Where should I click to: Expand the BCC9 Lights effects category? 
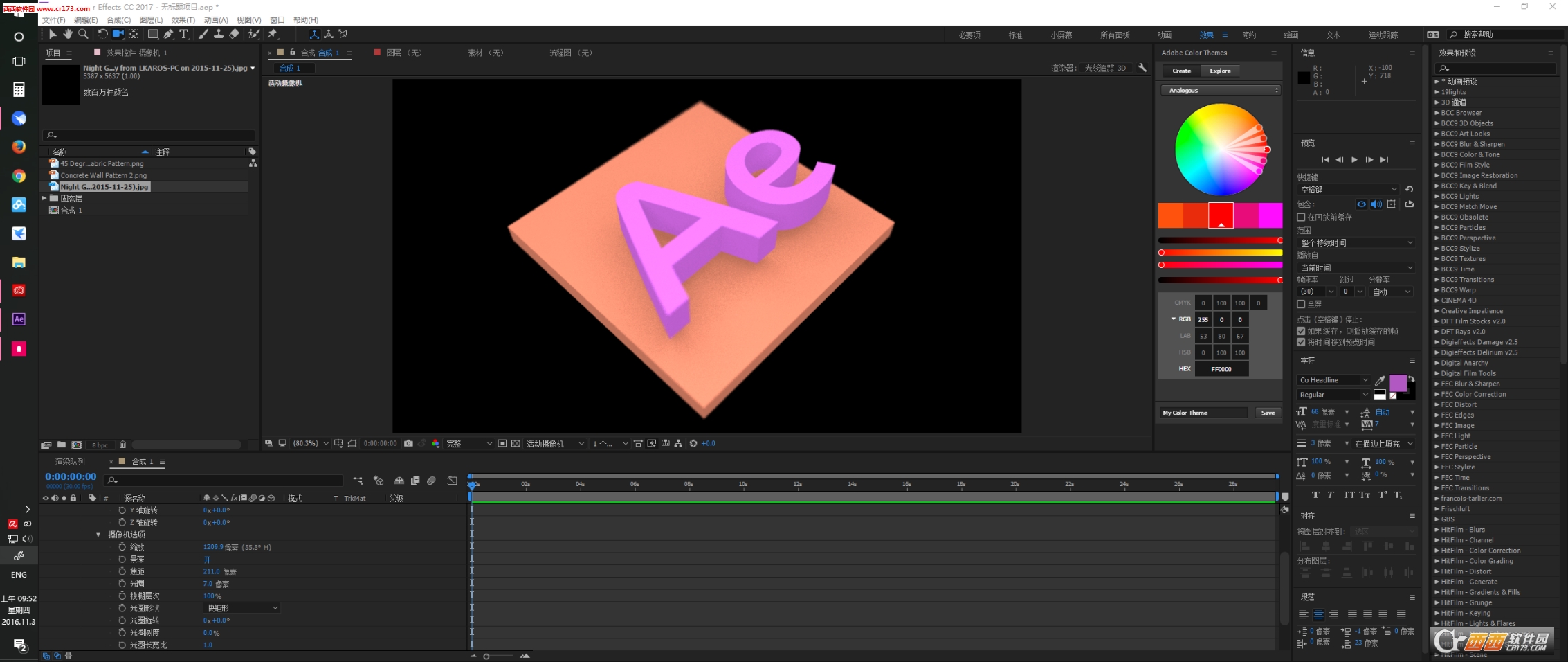coord(1437,197)
